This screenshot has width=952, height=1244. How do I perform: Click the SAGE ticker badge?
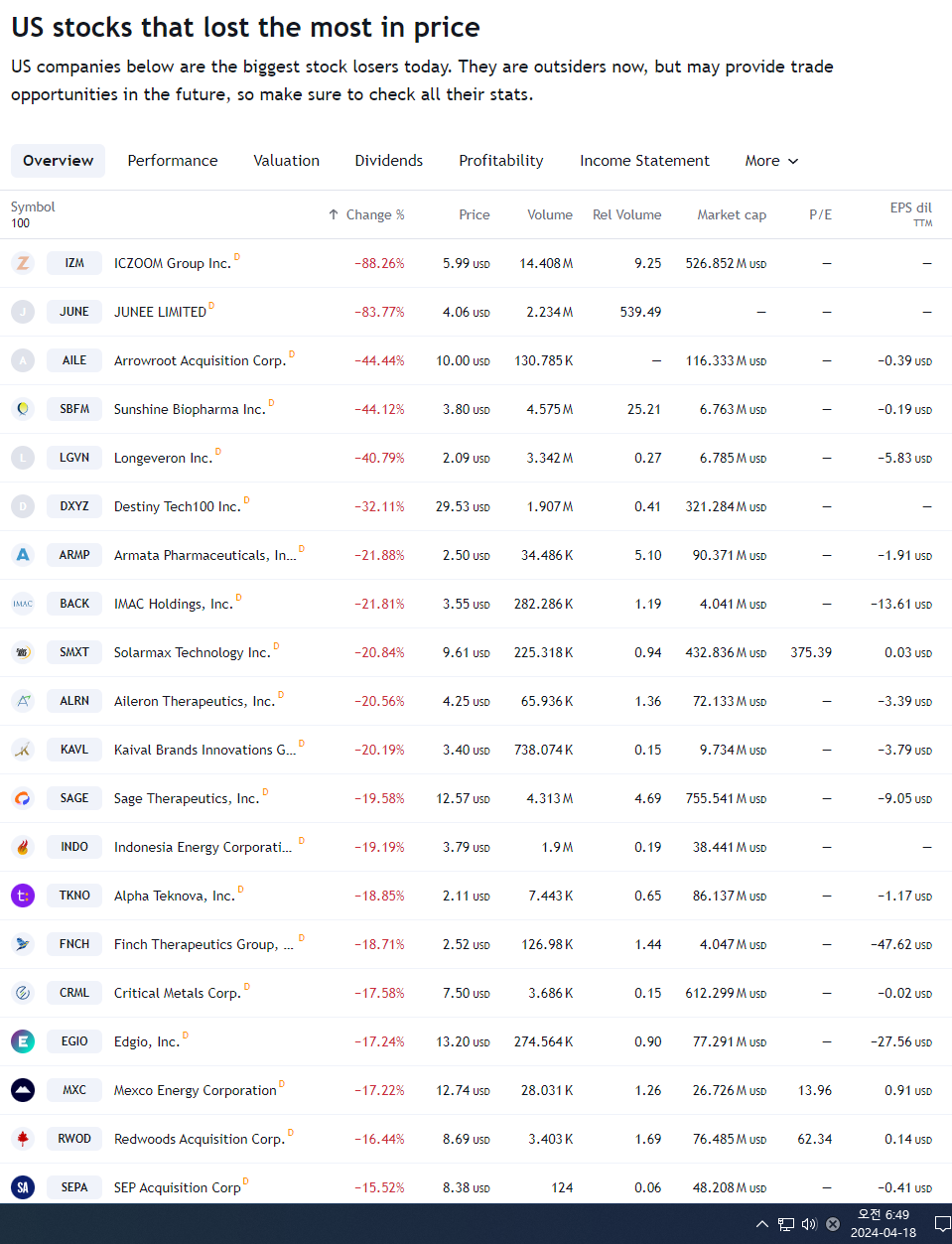(74, 798)
